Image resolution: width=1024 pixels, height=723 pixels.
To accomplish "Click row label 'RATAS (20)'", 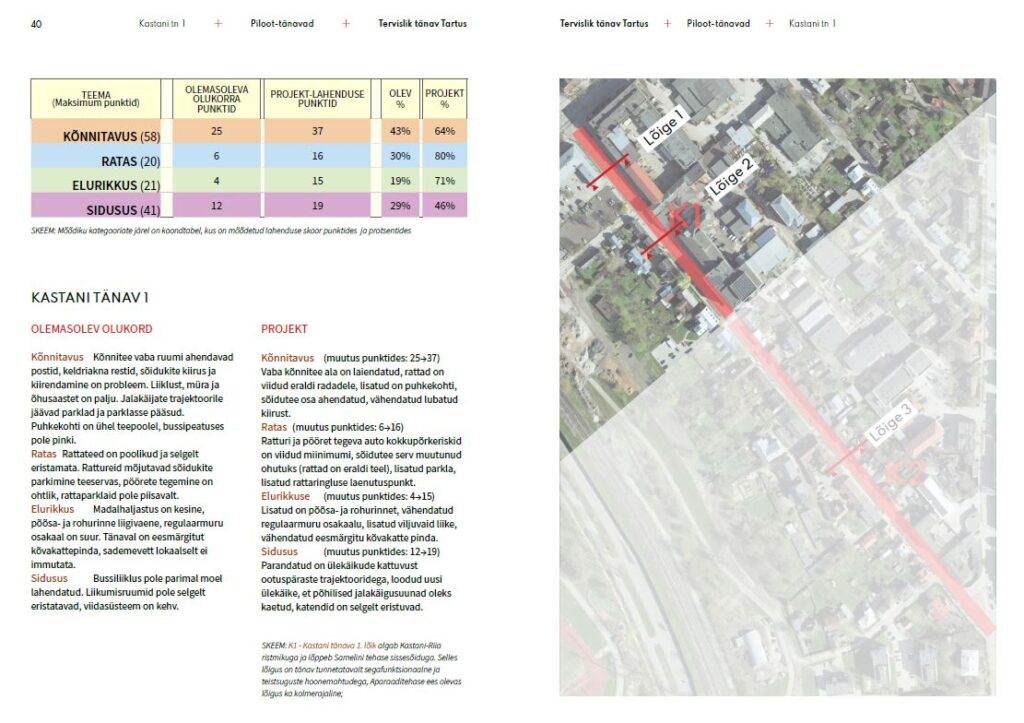I will tap(131, 161).
